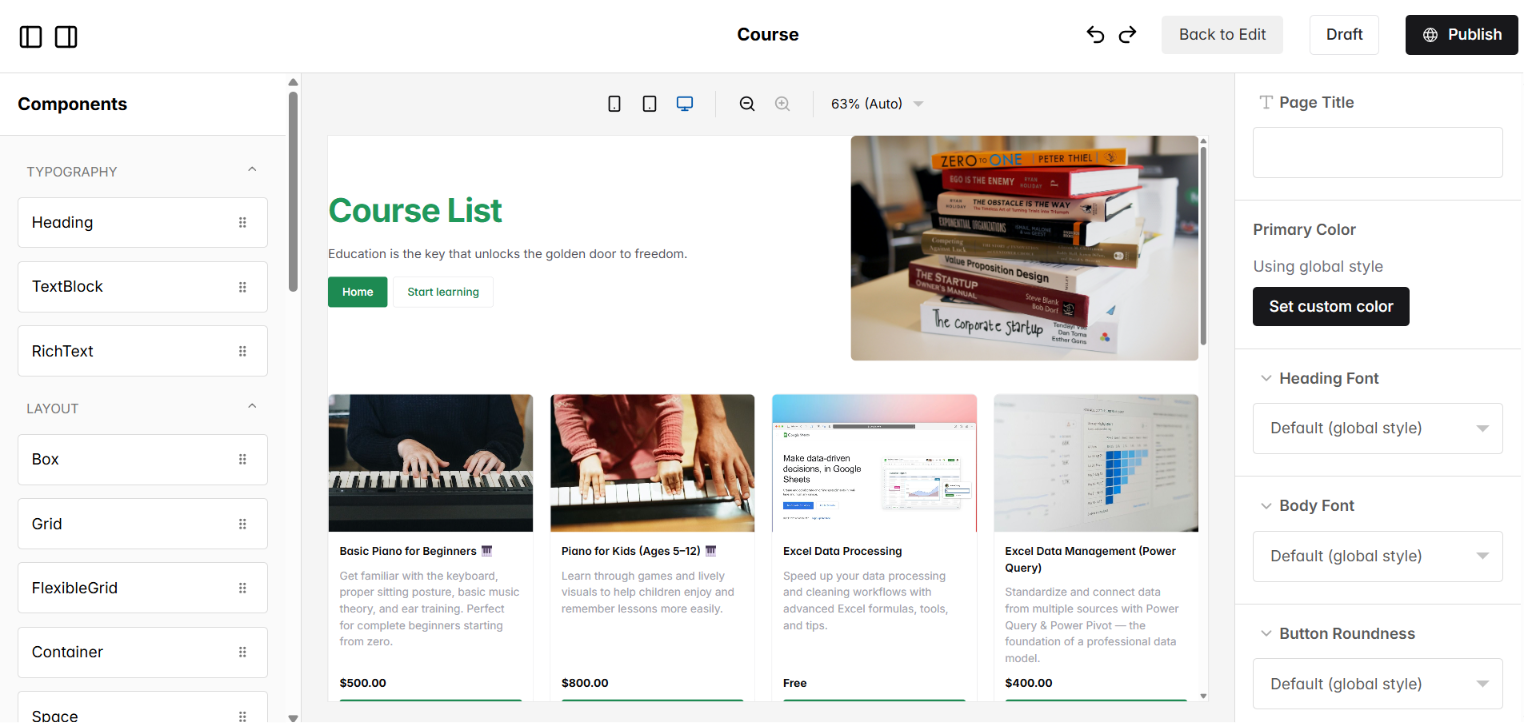The height and width of the screenshot is (723, 1524).
Task: Click the Draft status button
Action: point(1344,35)
